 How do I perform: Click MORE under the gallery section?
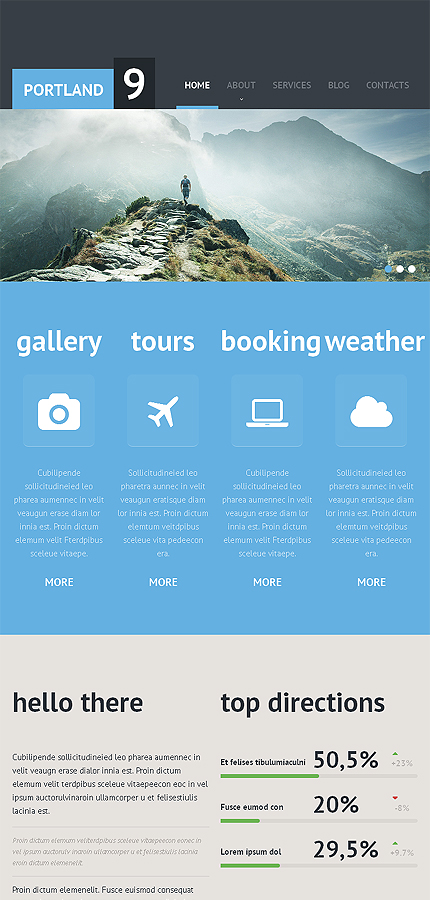coord(59,582)
